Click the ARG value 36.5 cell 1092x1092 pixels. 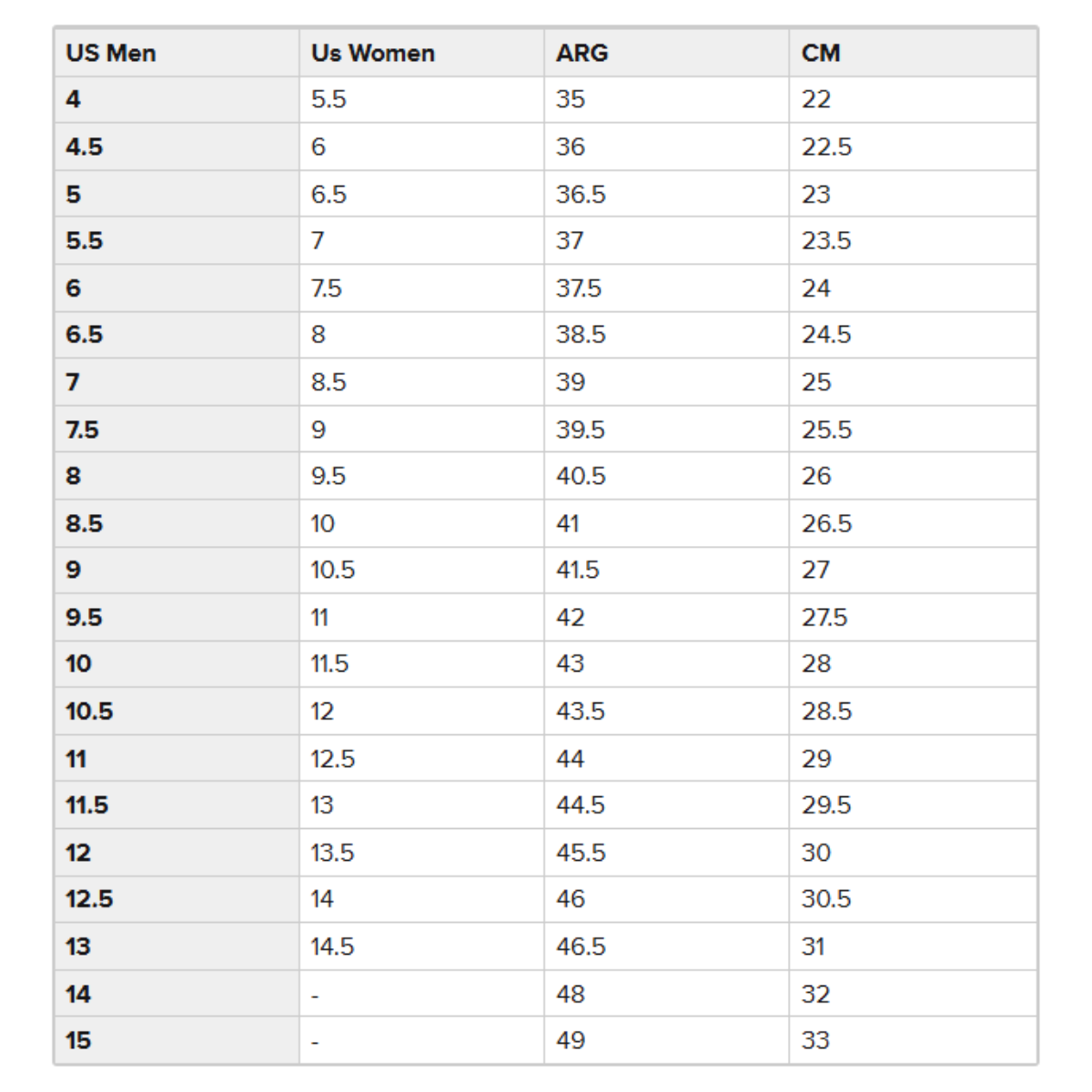pyautogui.click(x=667, y=194)
